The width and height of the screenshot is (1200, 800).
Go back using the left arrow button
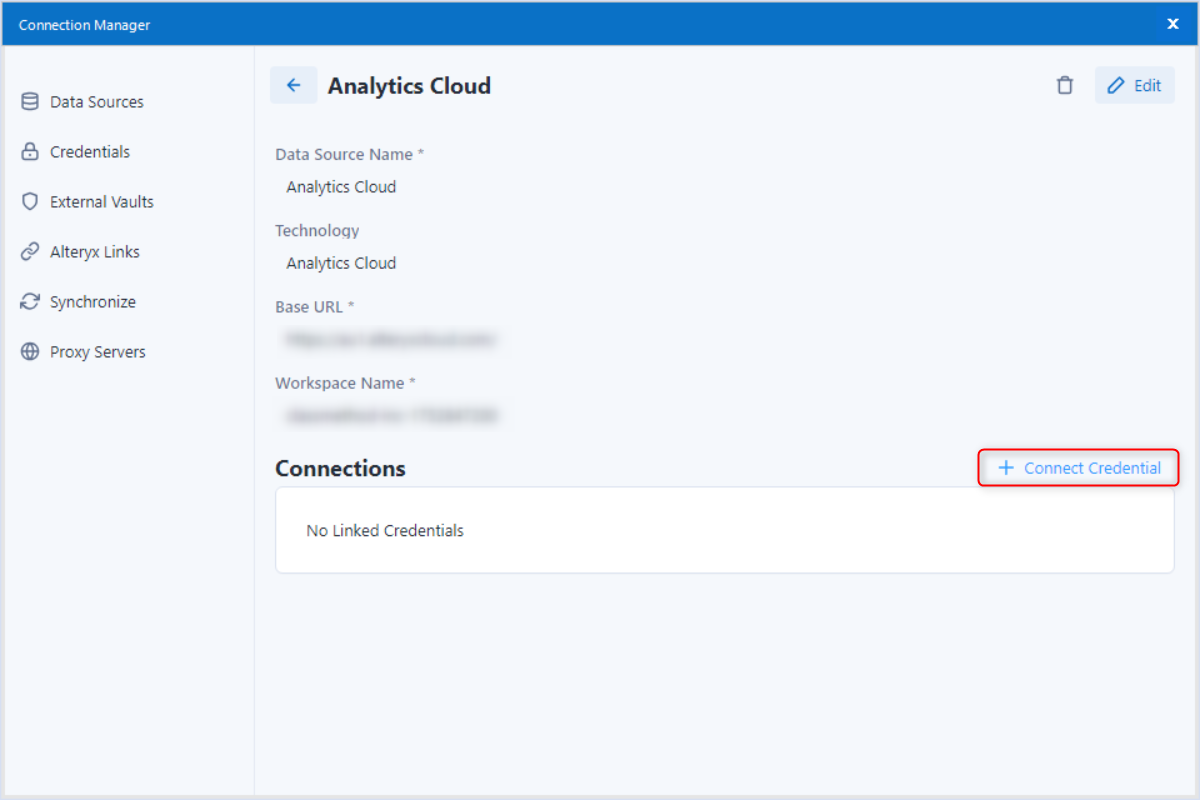pyautogui.click(x=293, y=86)
